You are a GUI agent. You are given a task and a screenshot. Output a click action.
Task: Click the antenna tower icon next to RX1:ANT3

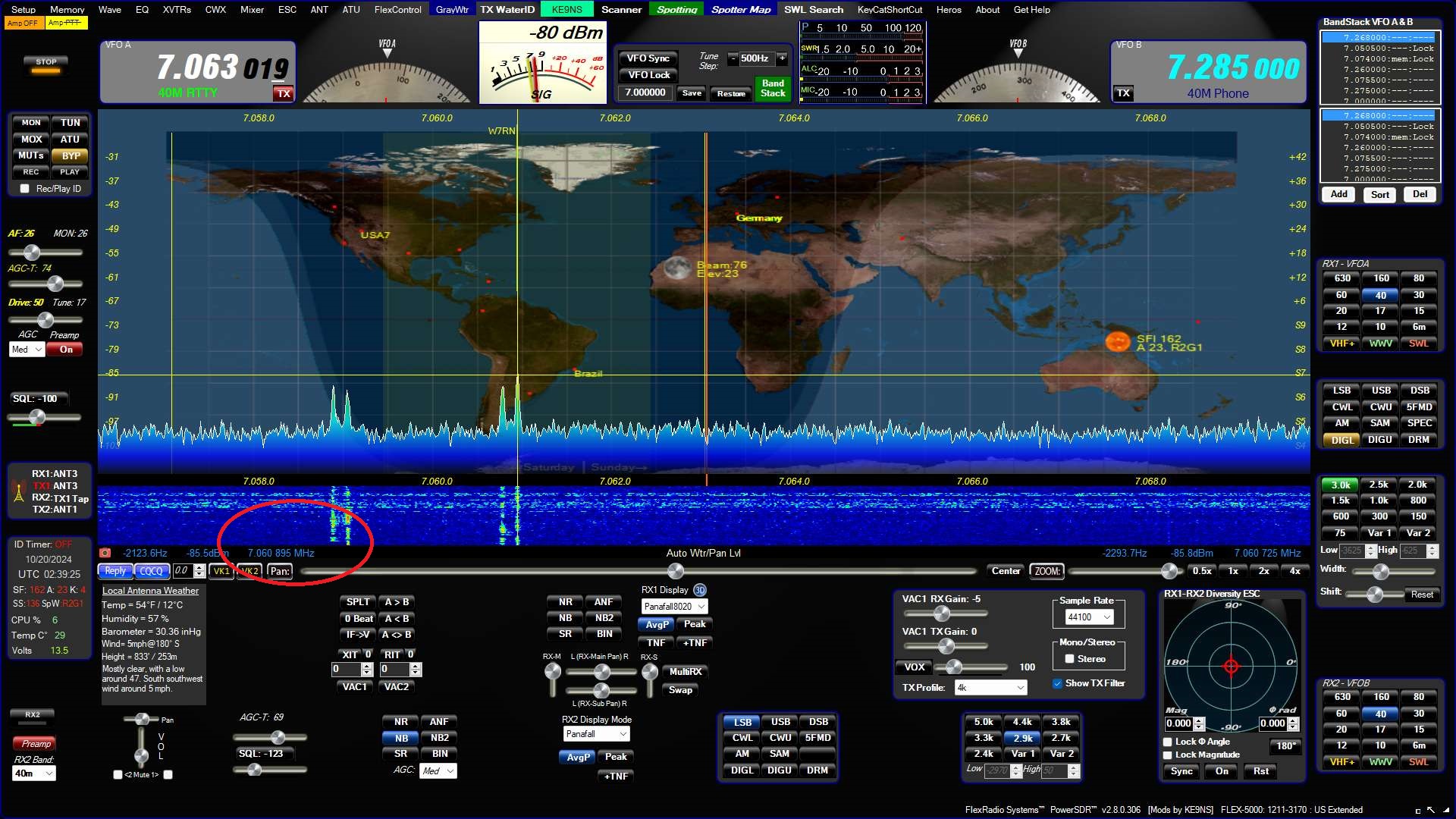pos(19,491)
